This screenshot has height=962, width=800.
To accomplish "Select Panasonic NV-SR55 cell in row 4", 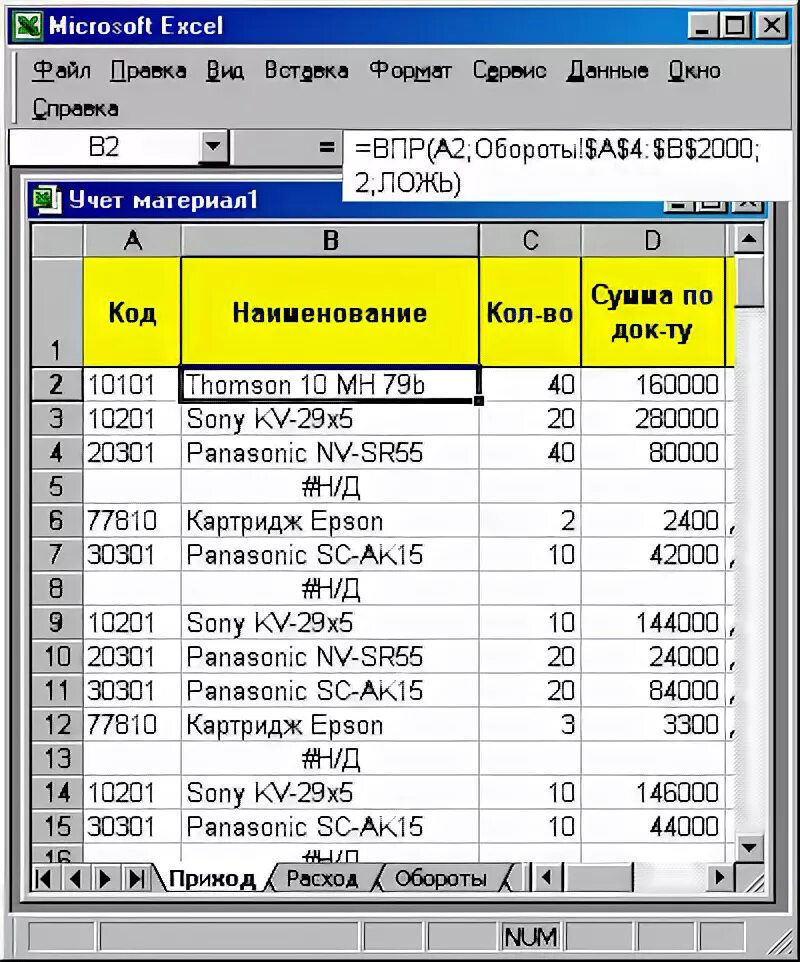I will pyautogui.click(x=330, y=453).
